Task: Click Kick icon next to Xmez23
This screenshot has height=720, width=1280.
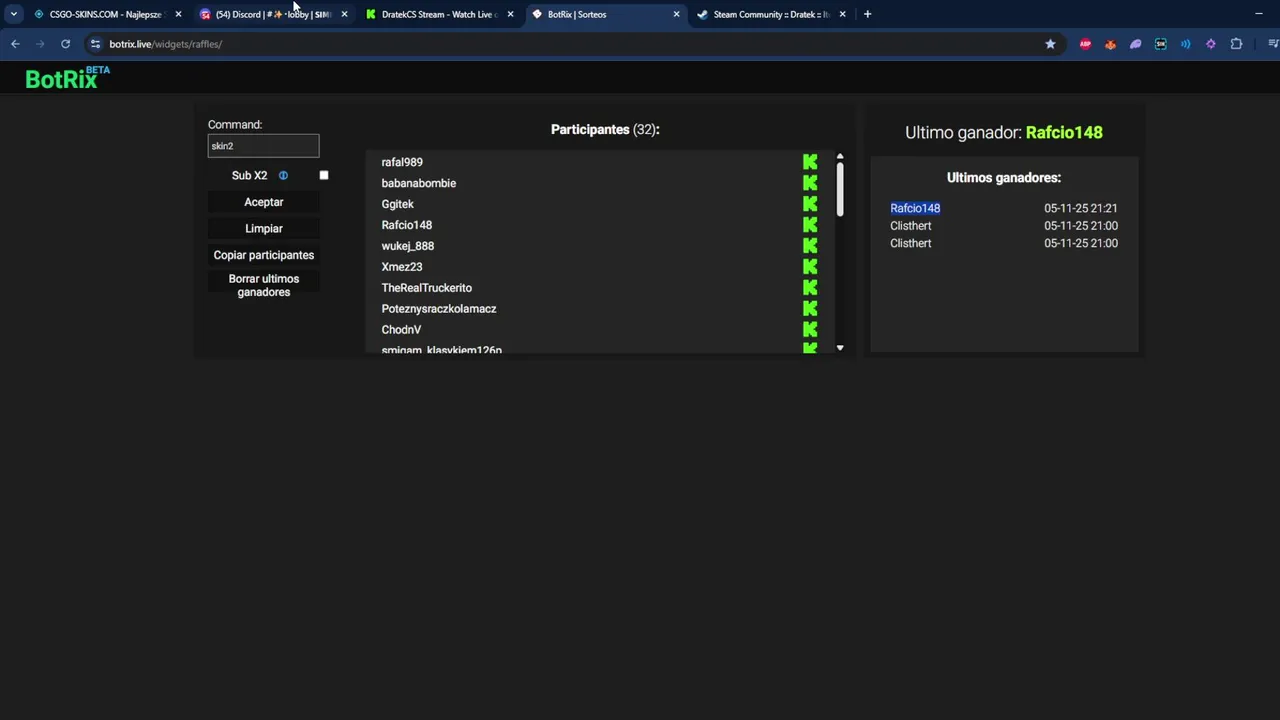Action: pos(810,267)
